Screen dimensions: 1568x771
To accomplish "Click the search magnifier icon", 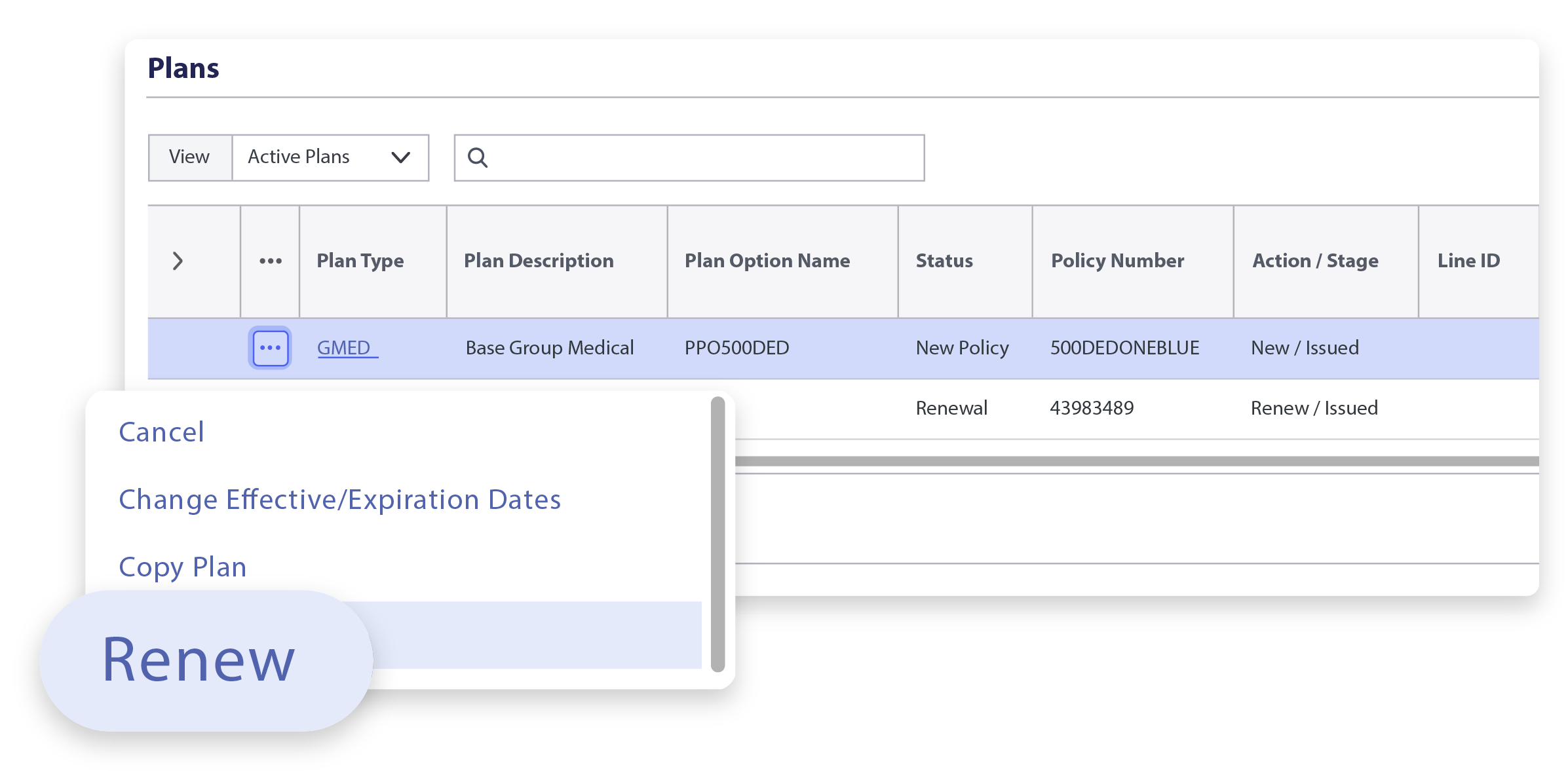I will (477, 158).
